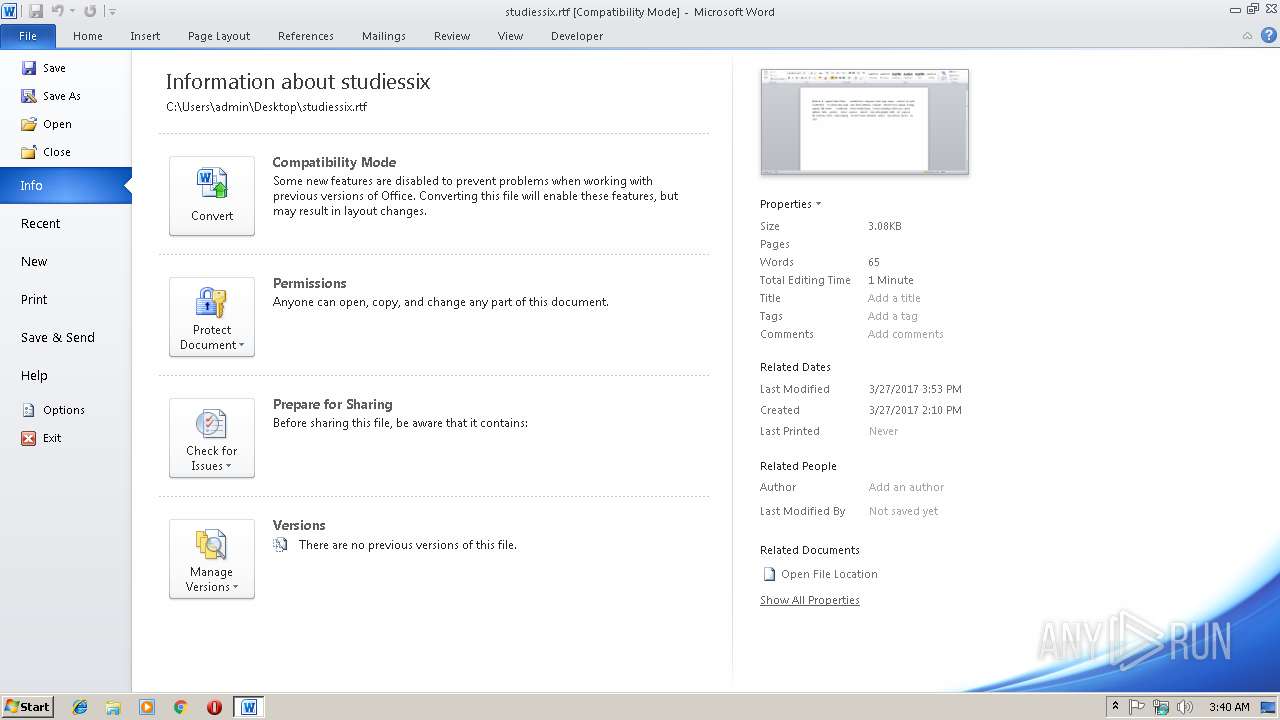Image resolution: width=1280 pixels, height=720 pixels.
Task: Click the Word taskbar button
Action: 249,707
